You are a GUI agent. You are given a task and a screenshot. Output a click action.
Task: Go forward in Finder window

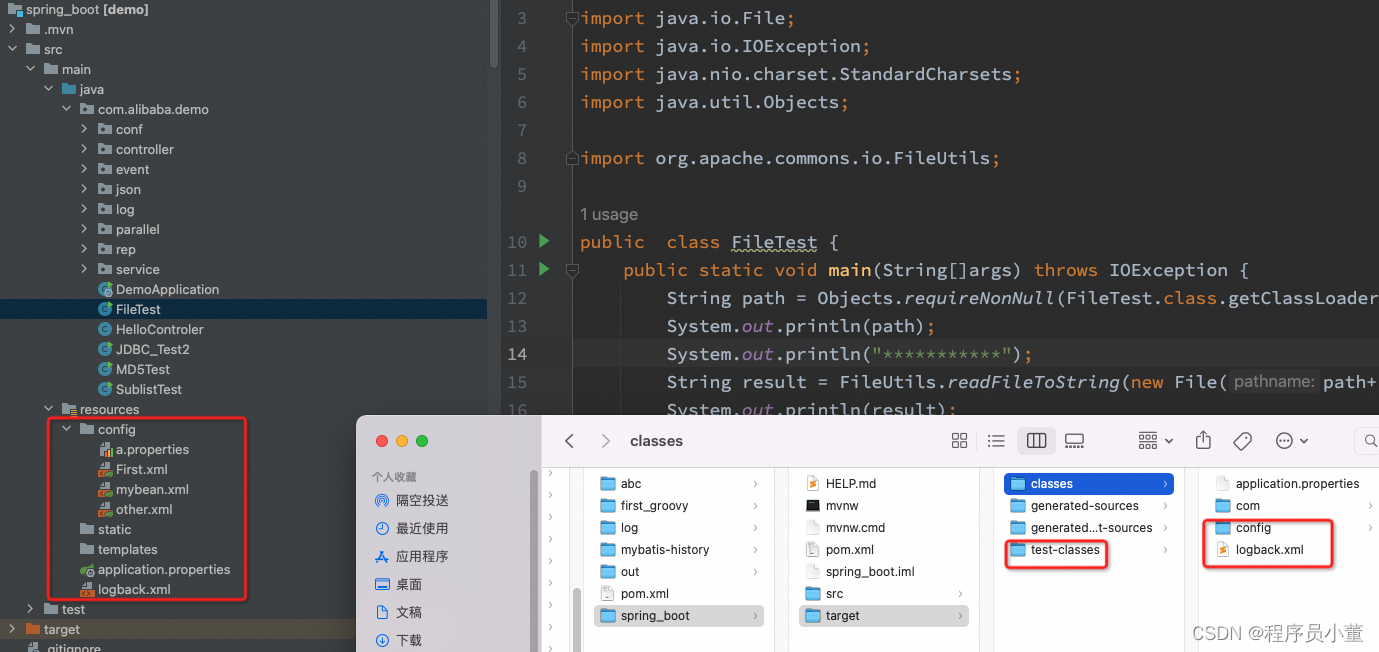605,441
